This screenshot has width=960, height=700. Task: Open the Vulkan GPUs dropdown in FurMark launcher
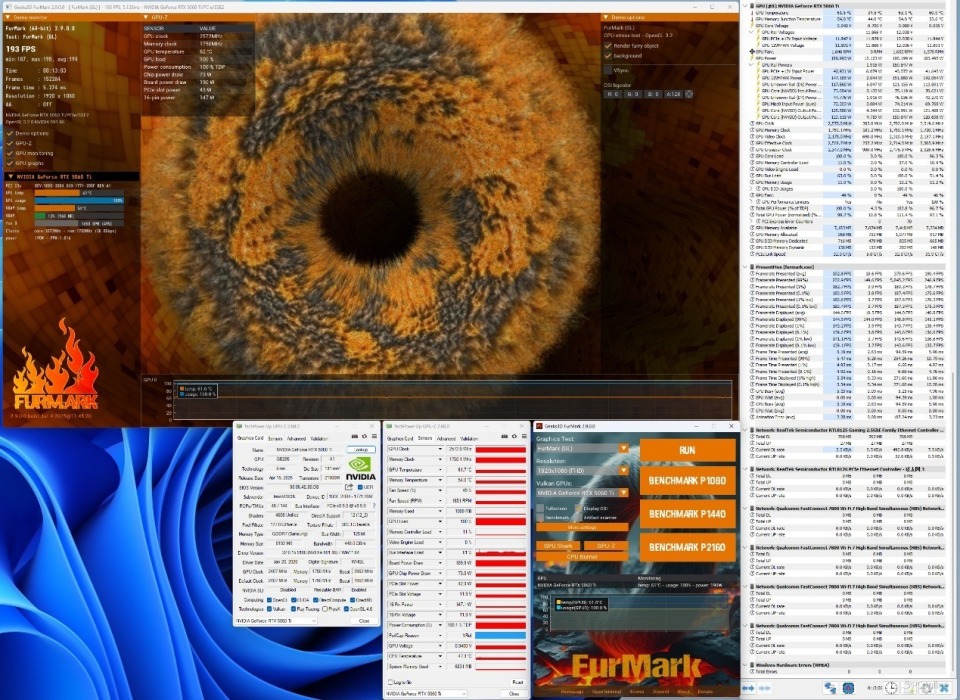[623, 492]
